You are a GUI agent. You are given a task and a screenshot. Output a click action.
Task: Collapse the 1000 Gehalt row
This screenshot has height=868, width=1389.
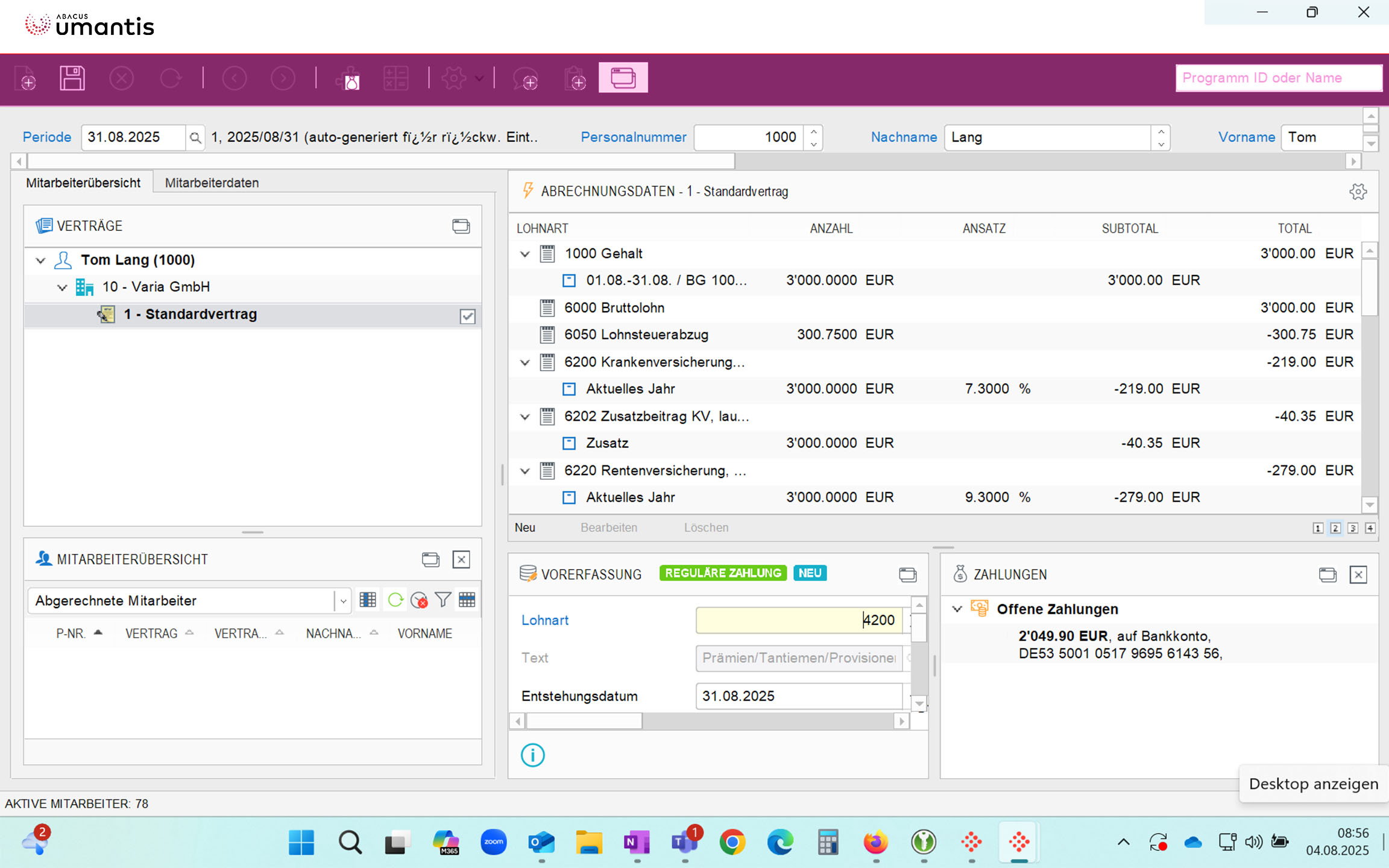tap(524, 254)
